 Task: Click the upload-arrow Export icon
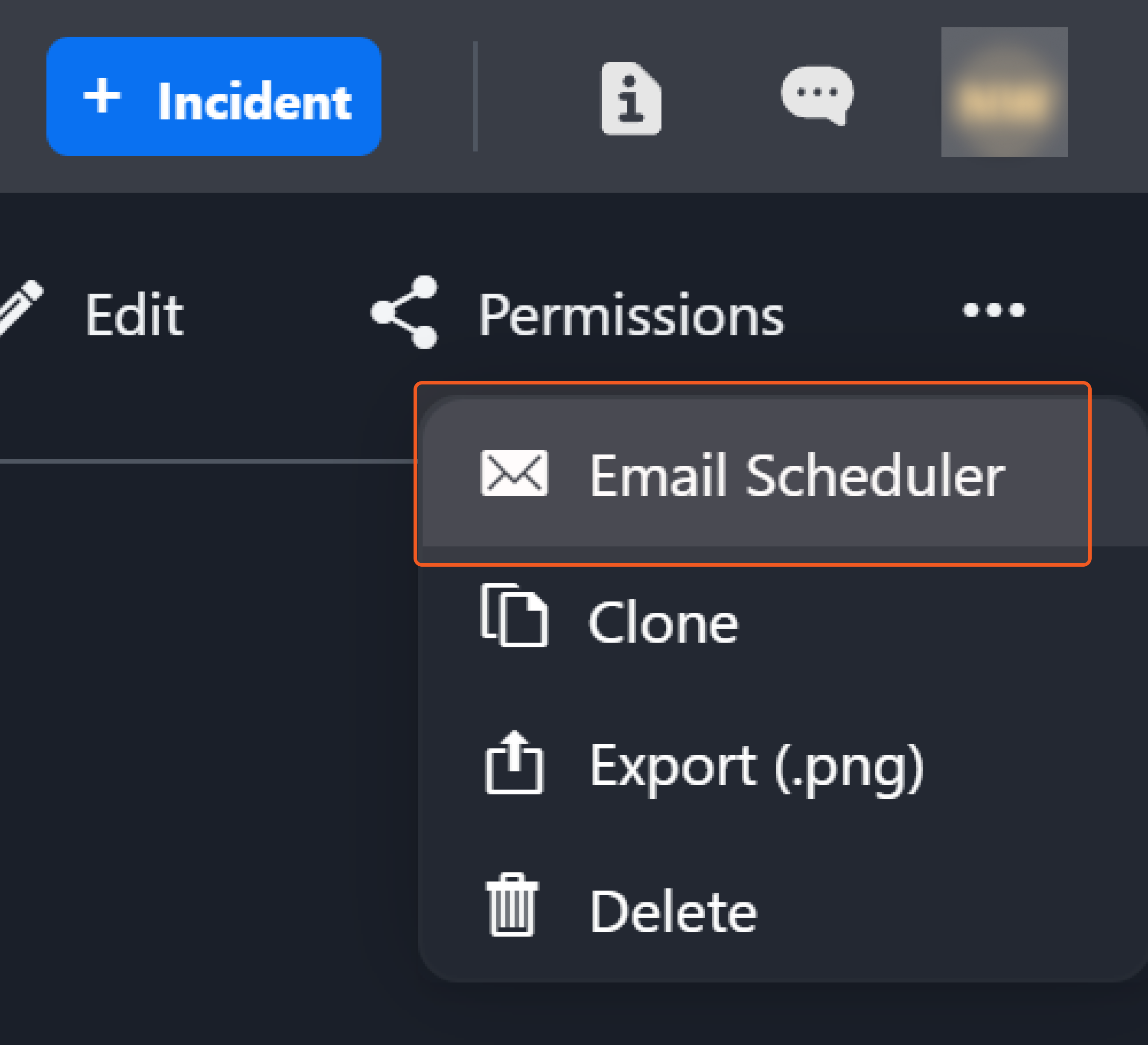point(514,763)
